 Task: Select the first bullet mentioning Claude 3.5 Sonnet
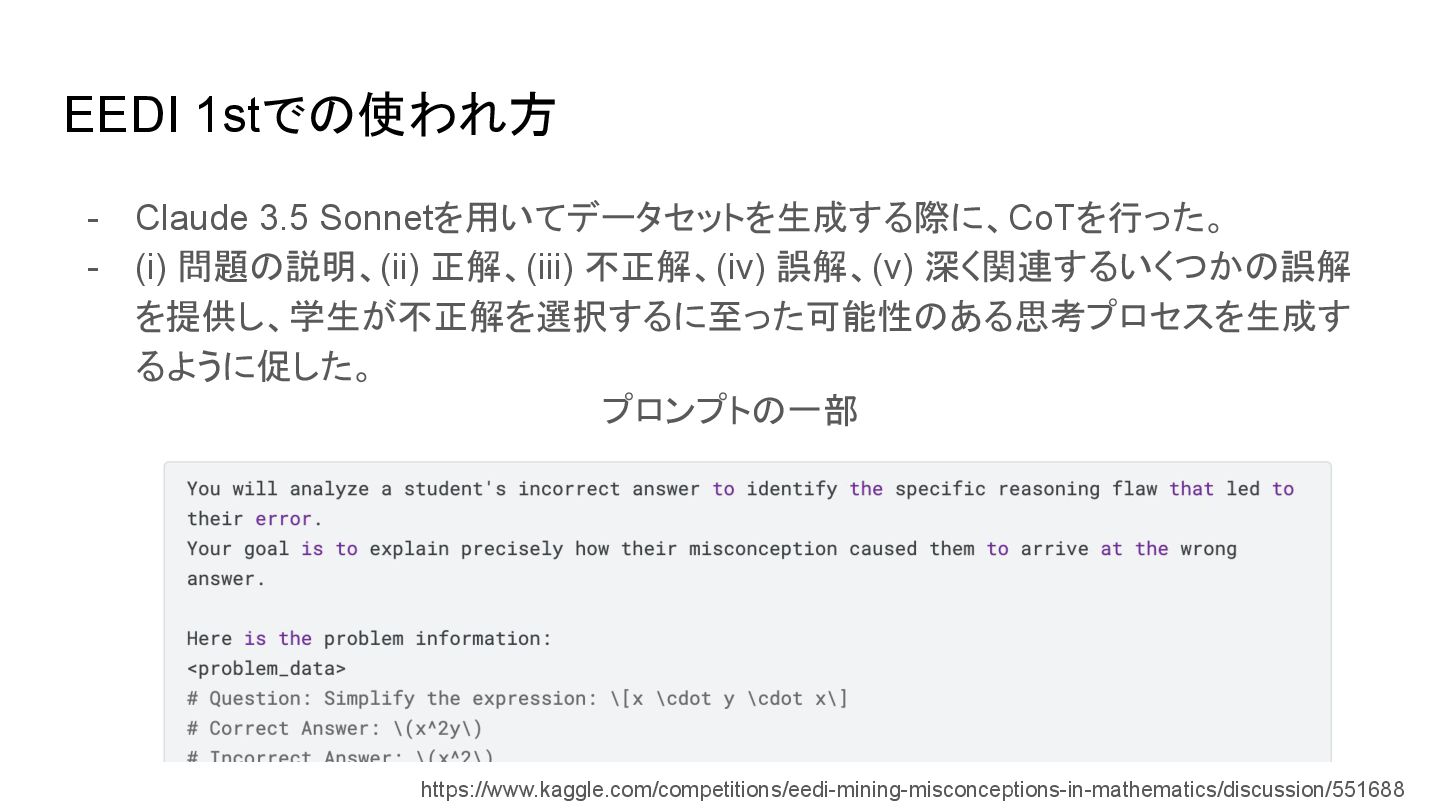681,217
